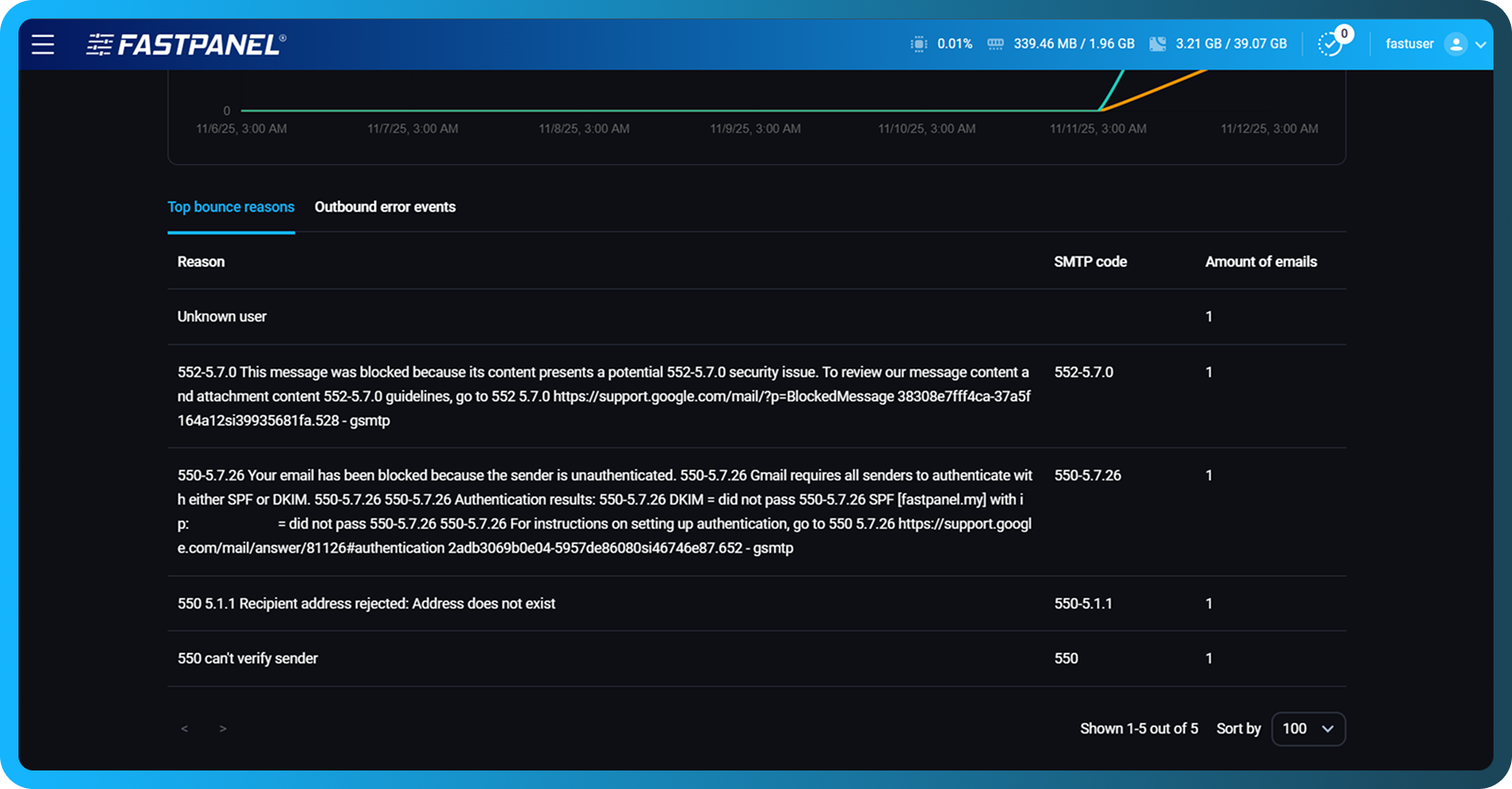1512x789 pixels.
Task: Click the chart line at 11/11/25 point
Action: click(1099, 110)
